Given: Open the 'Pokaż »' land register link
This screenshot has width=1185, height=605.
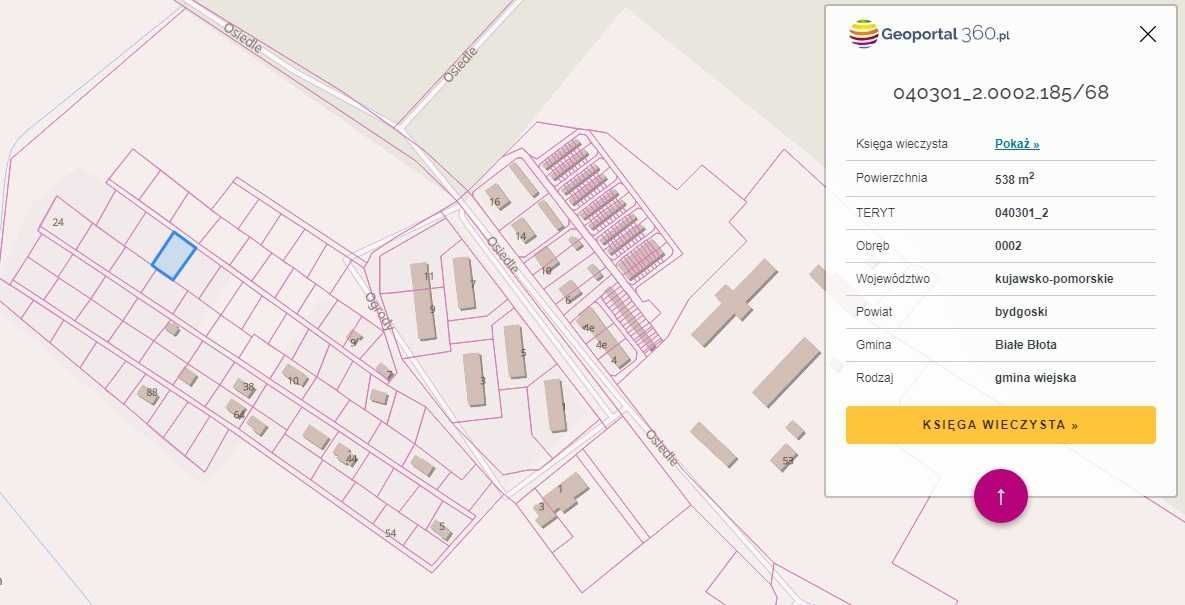Looking at the screenshot, I should coord(1016,144).
